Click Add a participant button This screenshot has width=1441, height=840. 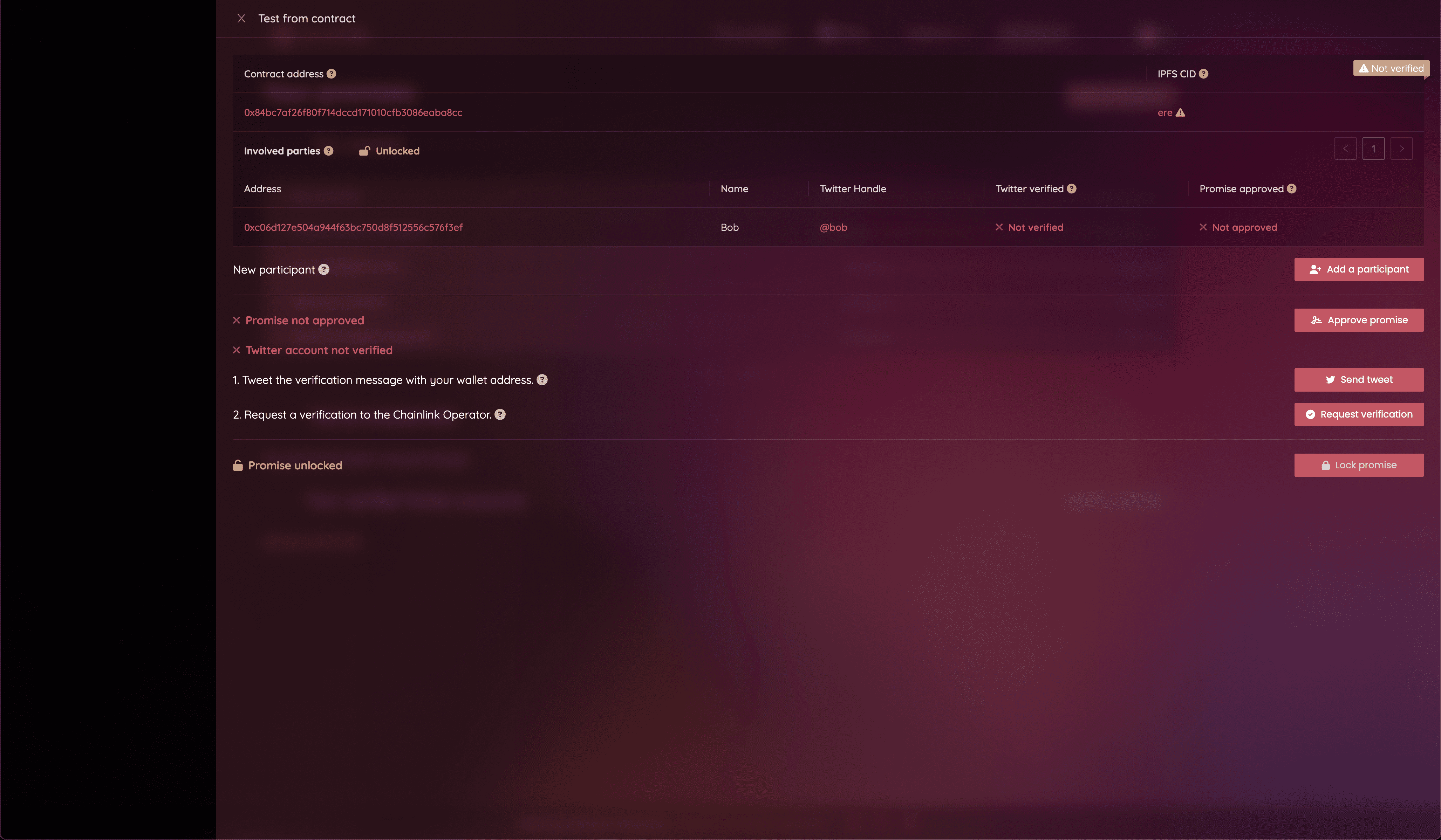pos(1359,269)
